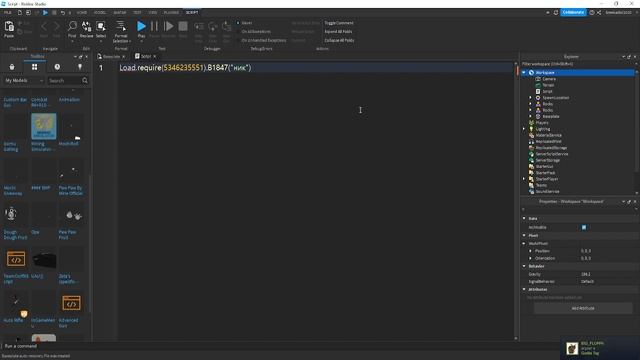This screenshot has height=360, width=640.
Task: Start the game with Play button
Action: pyautogui.click(x=141, y=27)
